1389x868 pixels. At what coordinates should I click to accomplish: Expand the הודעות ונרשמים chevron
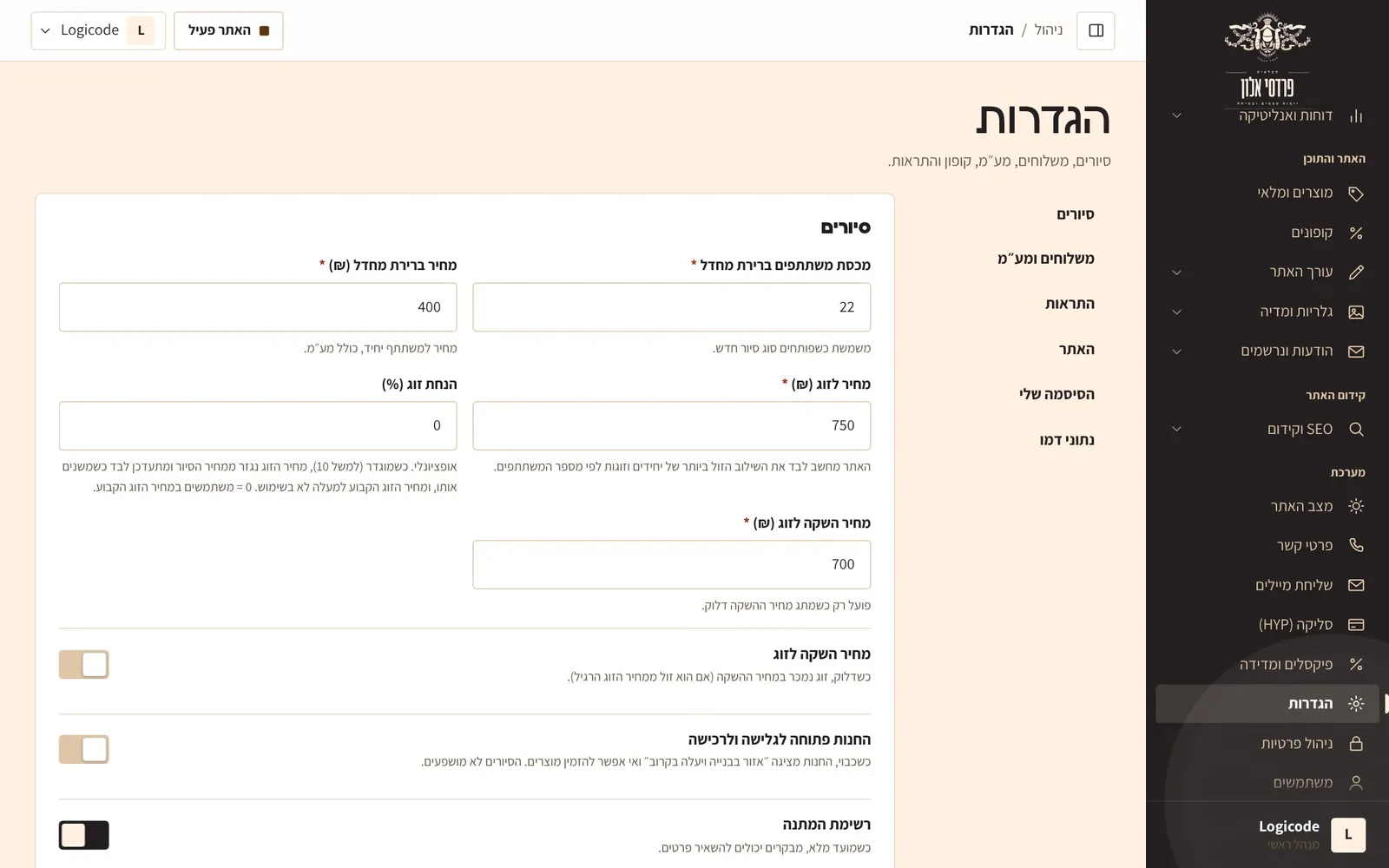[1176, 352]
